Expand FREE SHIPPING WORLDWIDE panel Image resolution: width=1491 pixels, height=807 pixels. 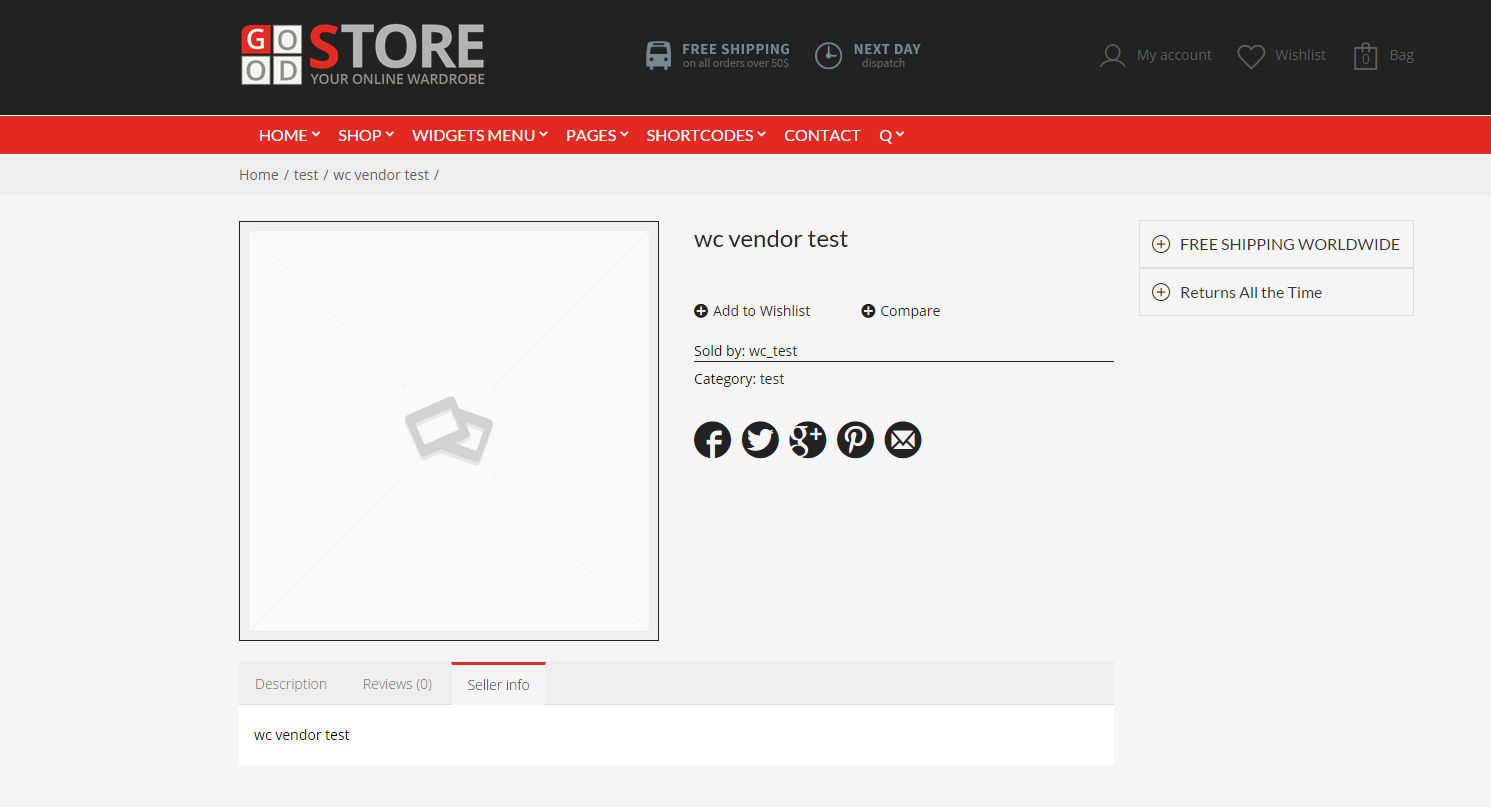pos(1276,244)
